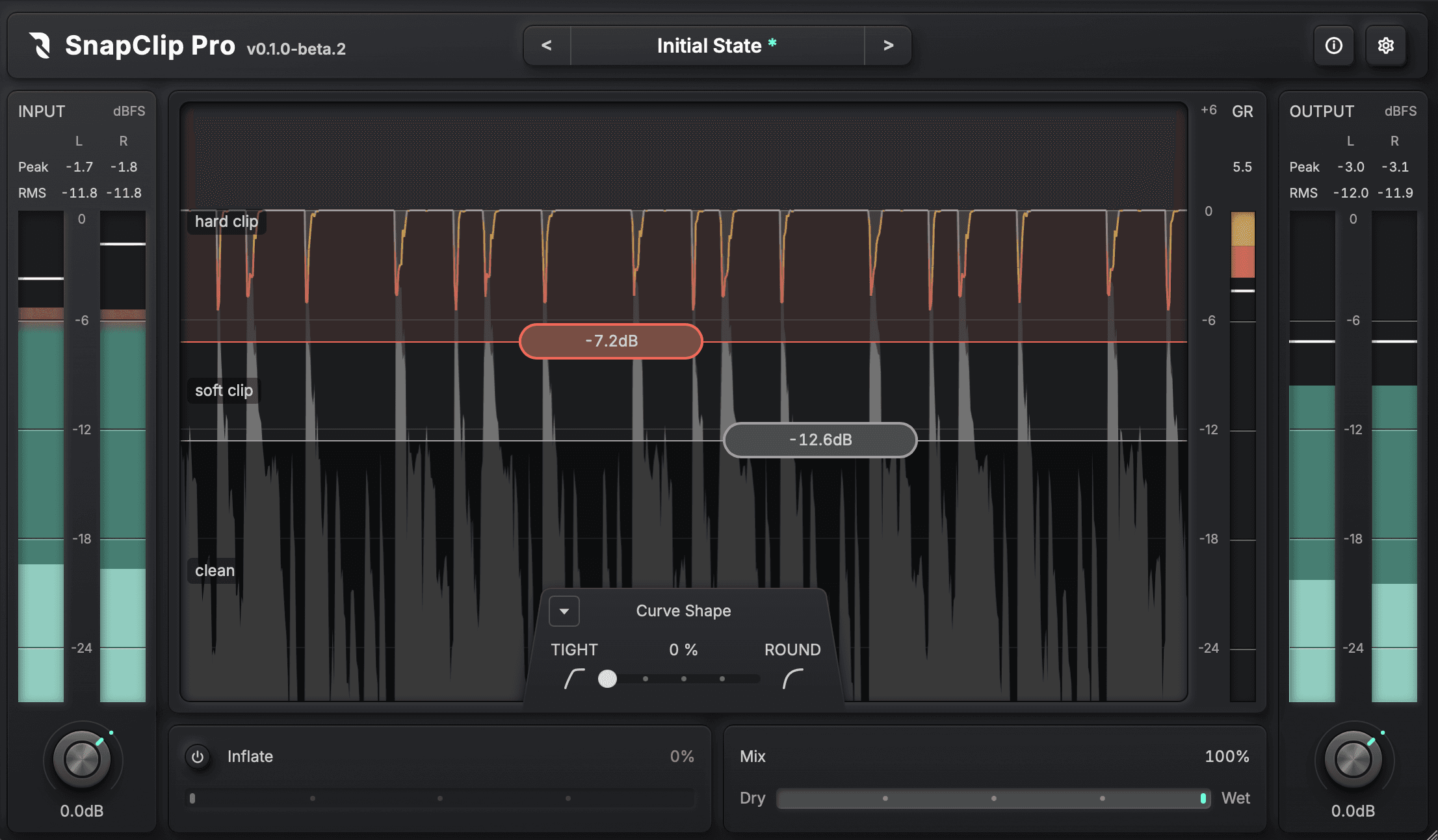Click the left input level meter
The height and width of the screenshot is (840, 1438).
click(41, 456)
